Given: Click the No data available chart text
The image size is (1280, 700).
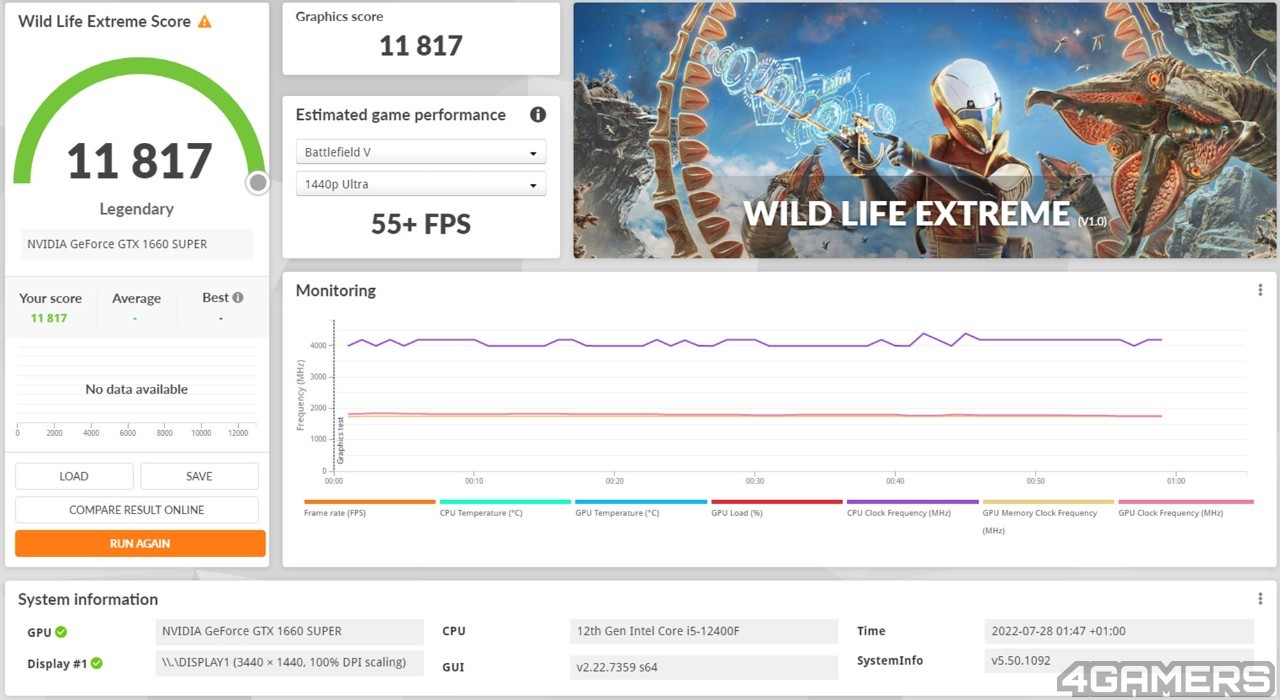Looking at the screenshot, I should pyautogui.click(x=137, y=389).
